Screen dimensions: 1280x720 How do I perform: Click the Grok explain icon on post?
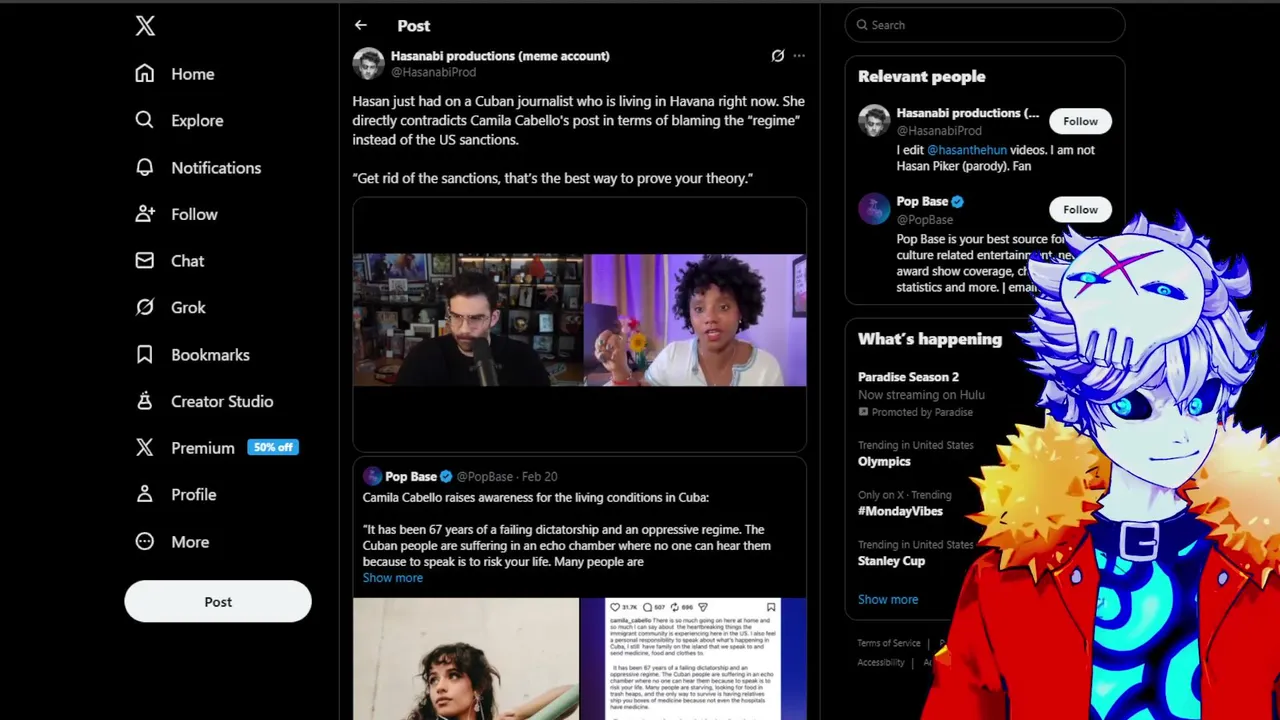(777, 56)
